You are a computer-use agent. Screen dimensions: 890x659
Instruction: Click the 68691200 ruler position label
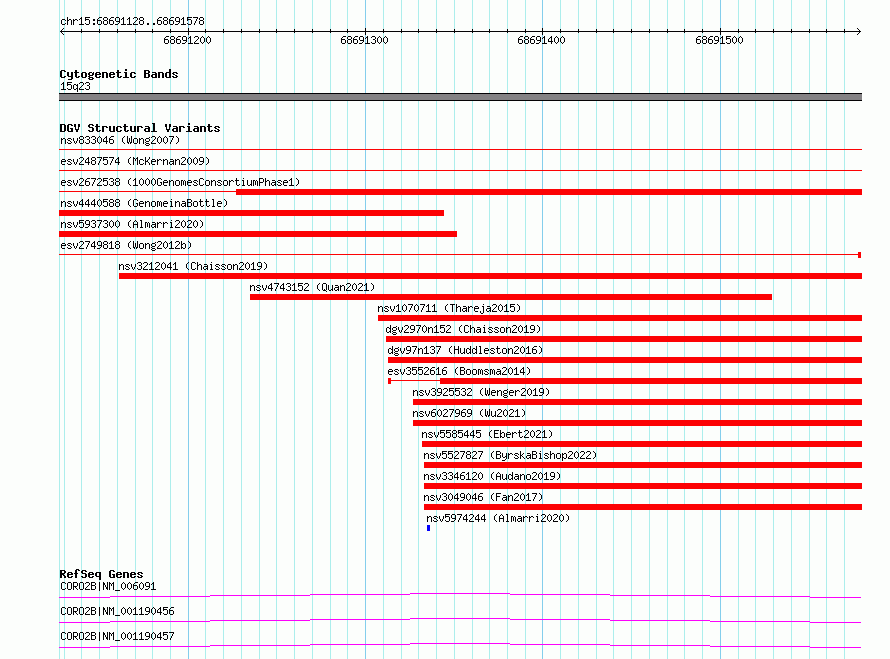point(187,40)
